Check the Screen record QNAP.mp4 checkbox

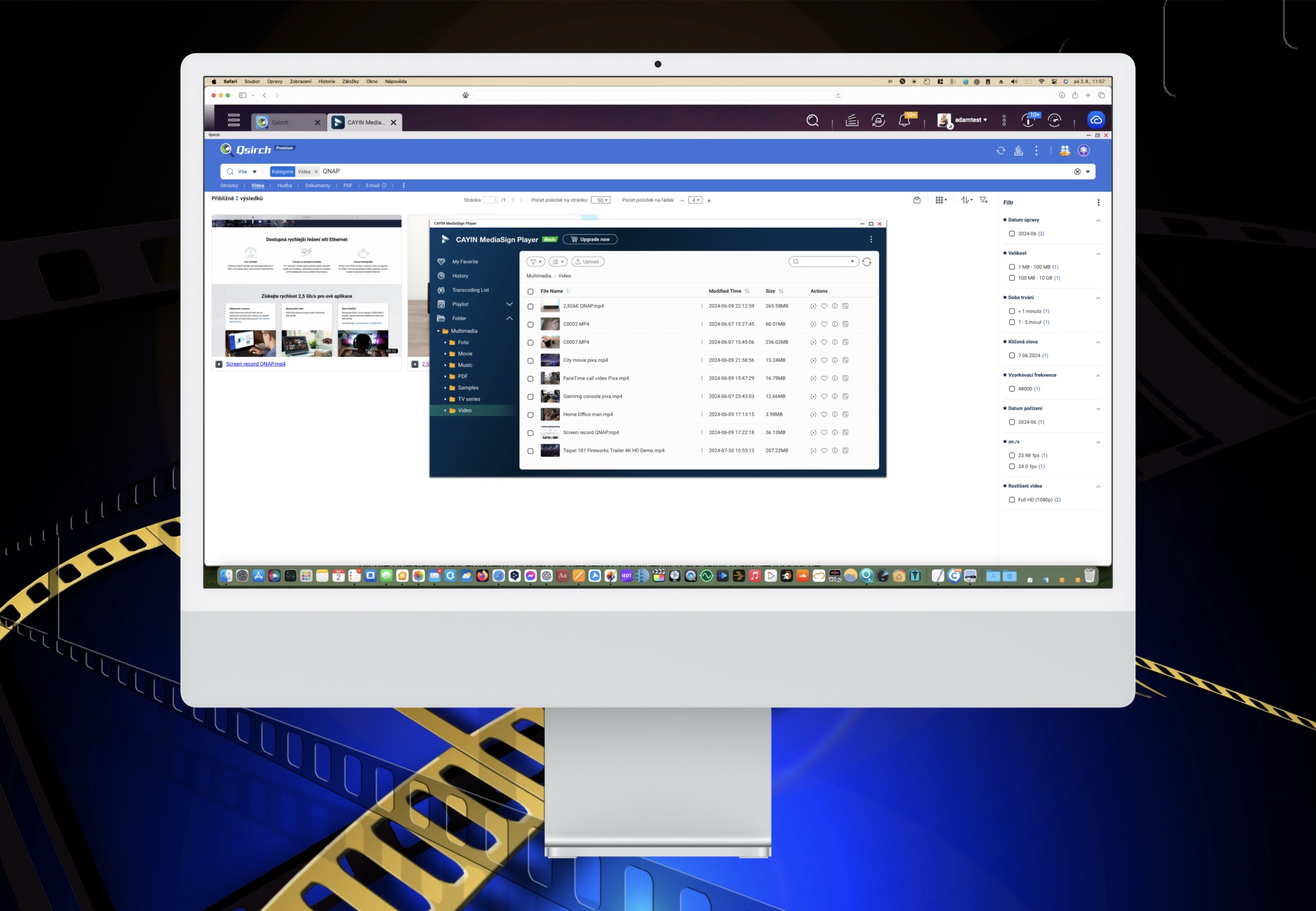pos(530,433)
